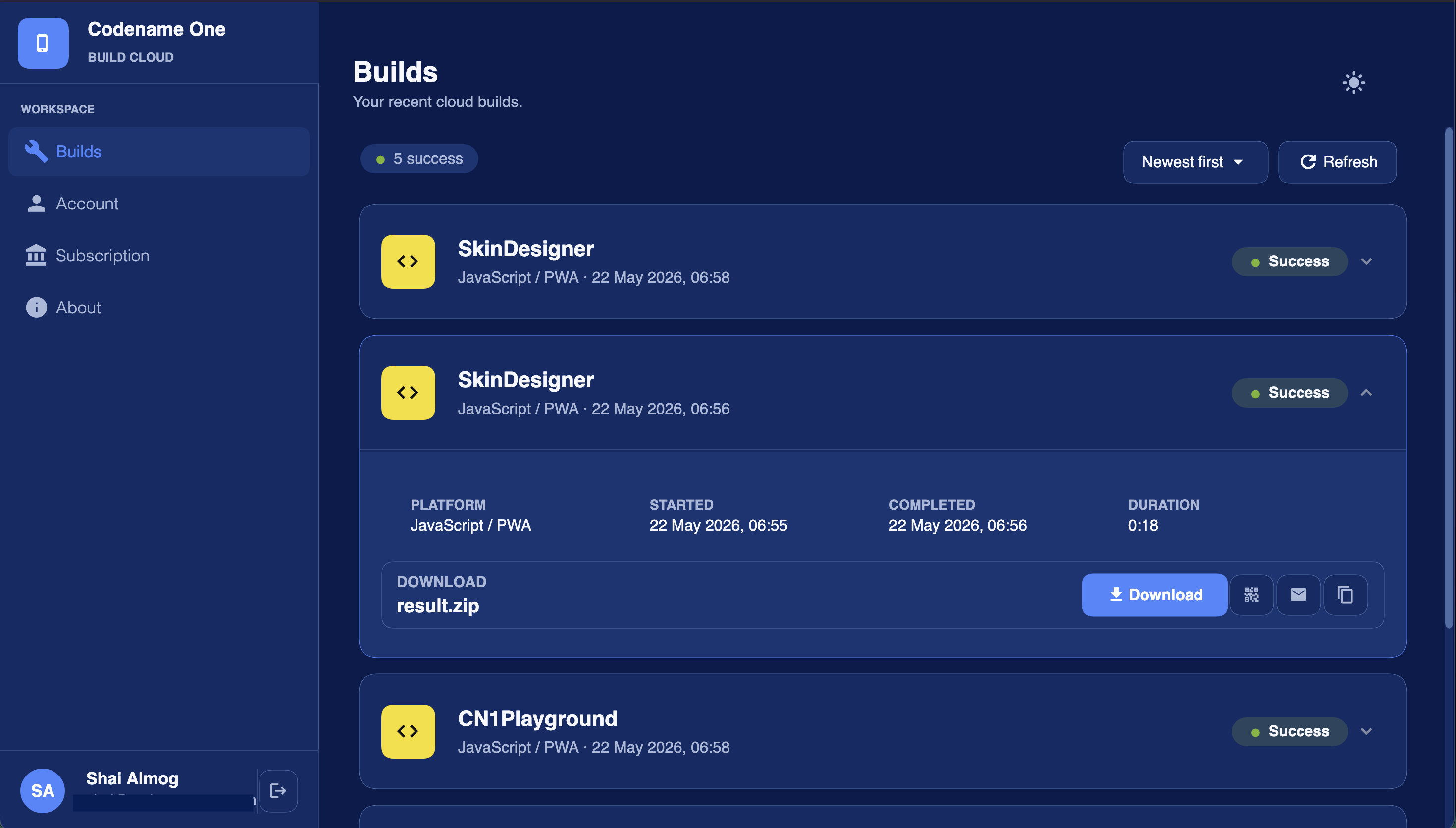Click the info icon next to About
The image size is (1456, 828).
tap(36, 308)
